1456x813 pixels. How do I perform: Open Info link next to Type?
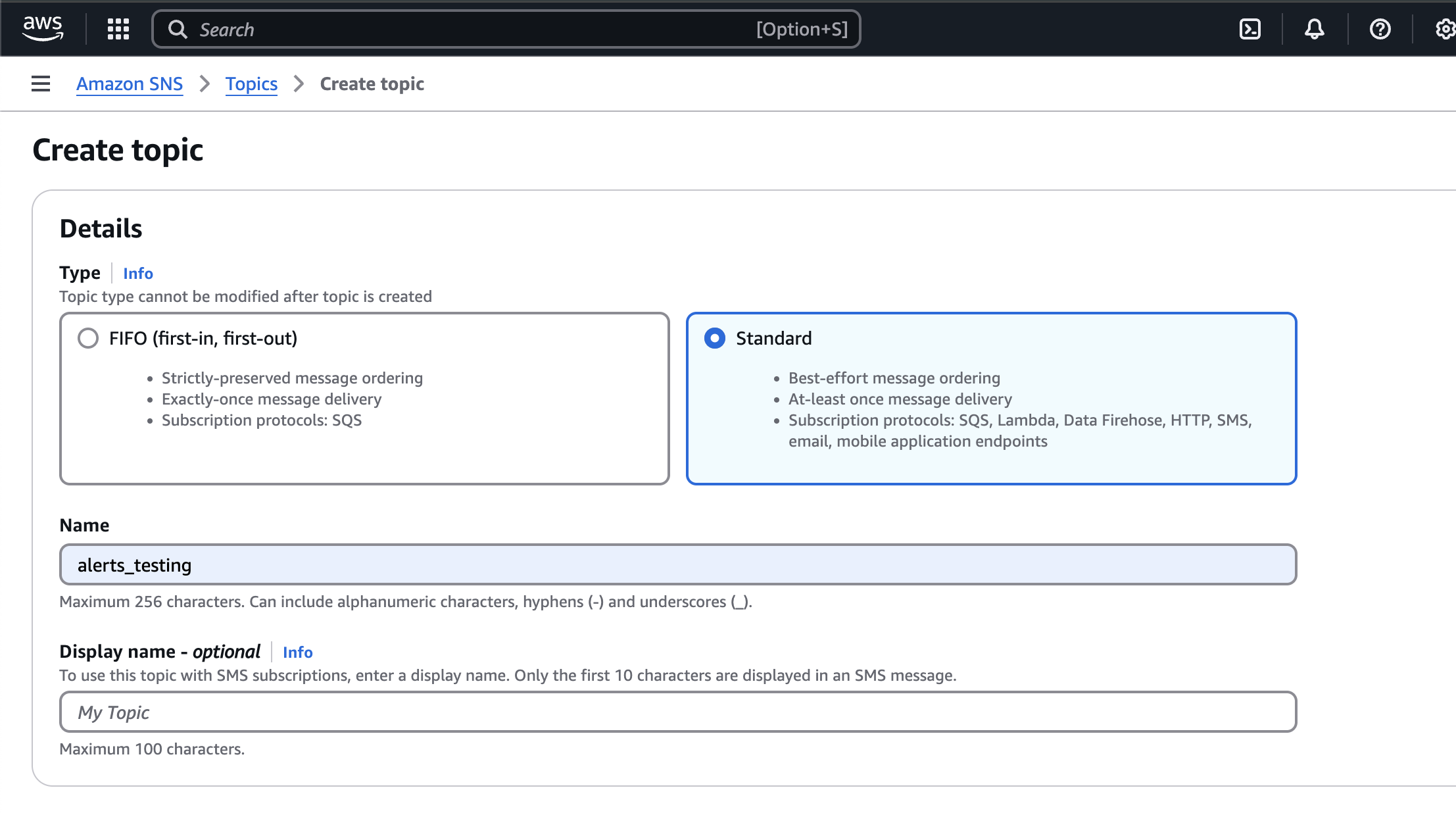(x=138, y=273)
